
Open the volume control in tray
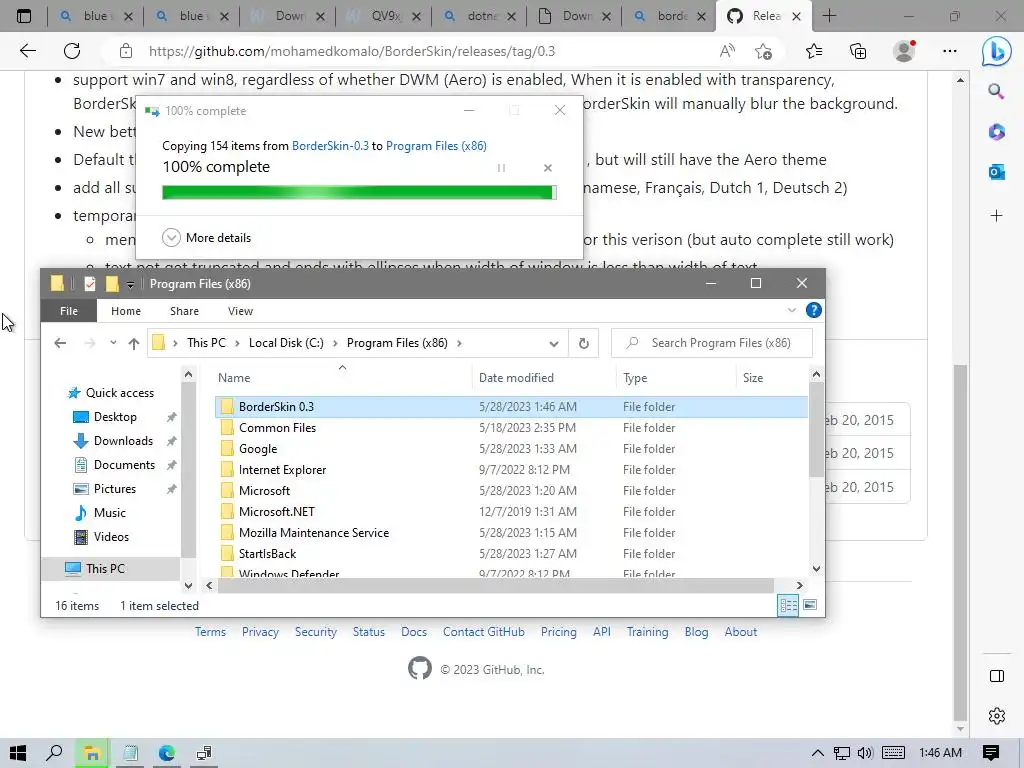(x=865, y=753)
